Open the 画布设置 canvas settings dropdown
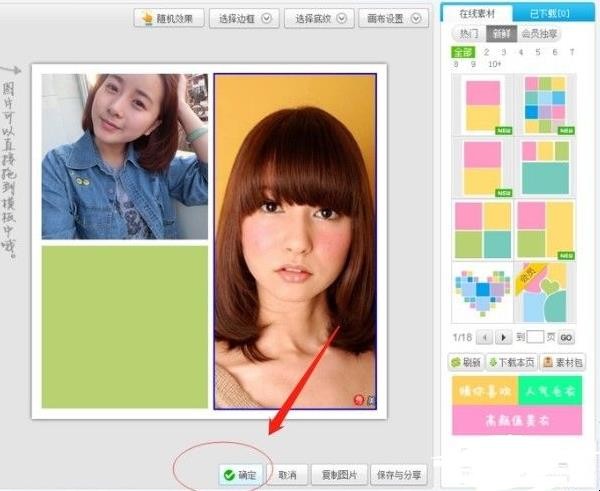 tap(393, 18)
